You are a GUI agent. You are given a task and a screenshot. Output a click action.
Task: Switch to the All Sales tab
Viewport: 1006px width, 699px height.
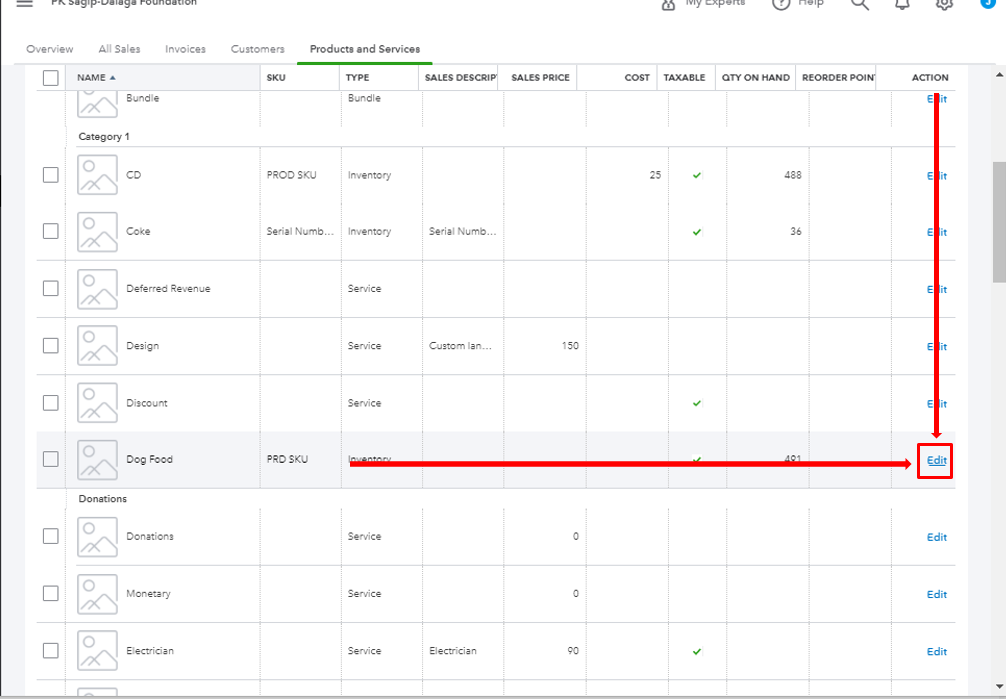(119, 49)
